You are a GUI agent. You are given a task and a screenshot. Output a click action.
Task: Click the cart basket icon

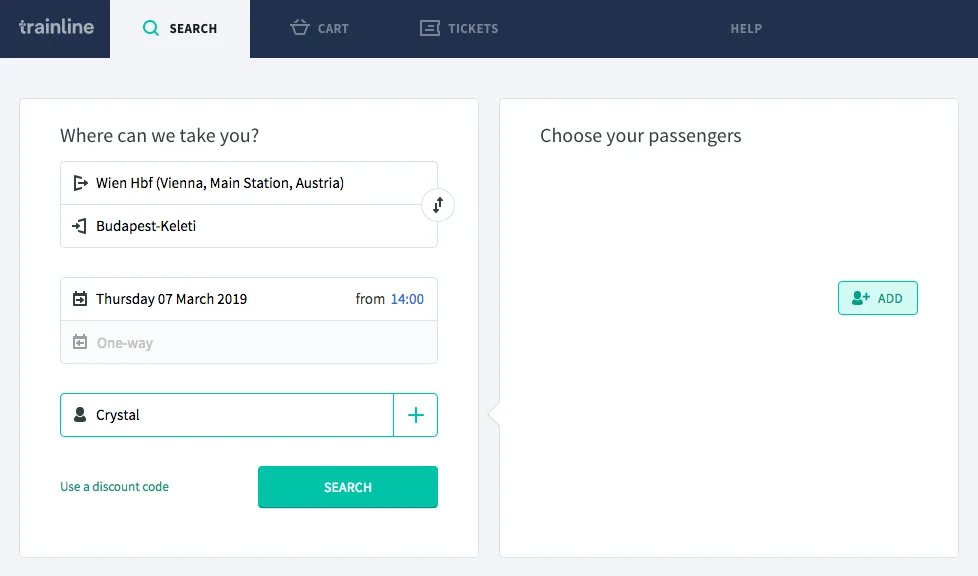point(299,28)
